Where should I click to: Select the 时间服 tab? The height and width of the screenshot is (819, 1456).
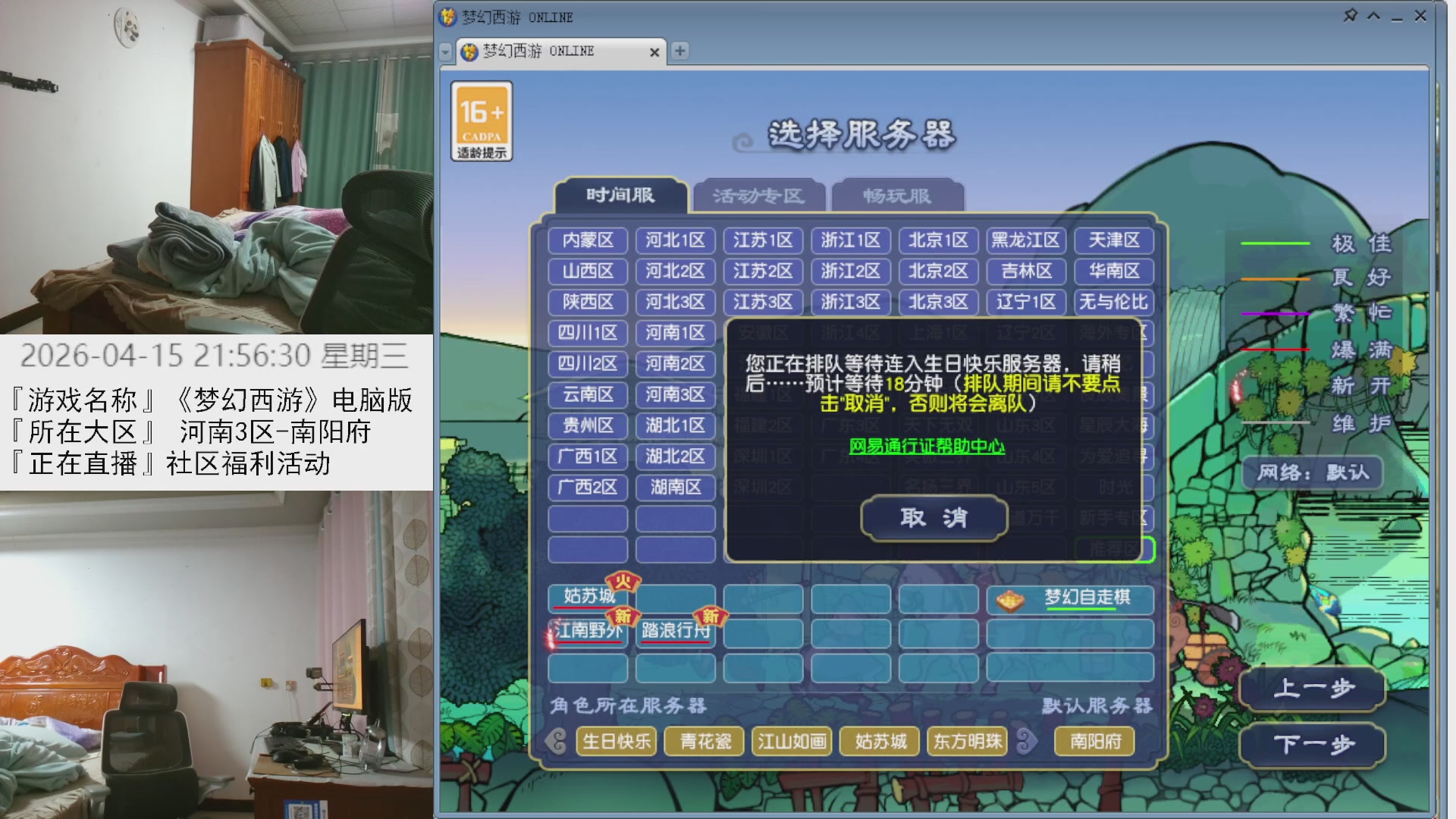click(x=620, y=196)
